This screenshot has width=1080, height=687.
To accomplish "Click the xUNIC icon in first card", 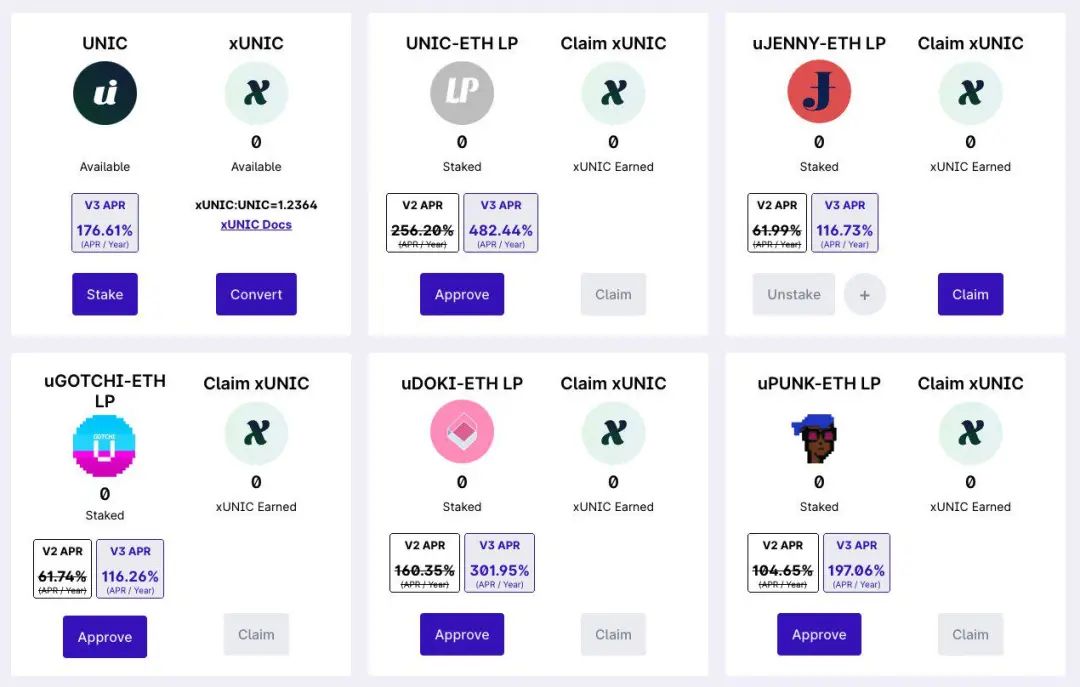I will tap(256, 93).
